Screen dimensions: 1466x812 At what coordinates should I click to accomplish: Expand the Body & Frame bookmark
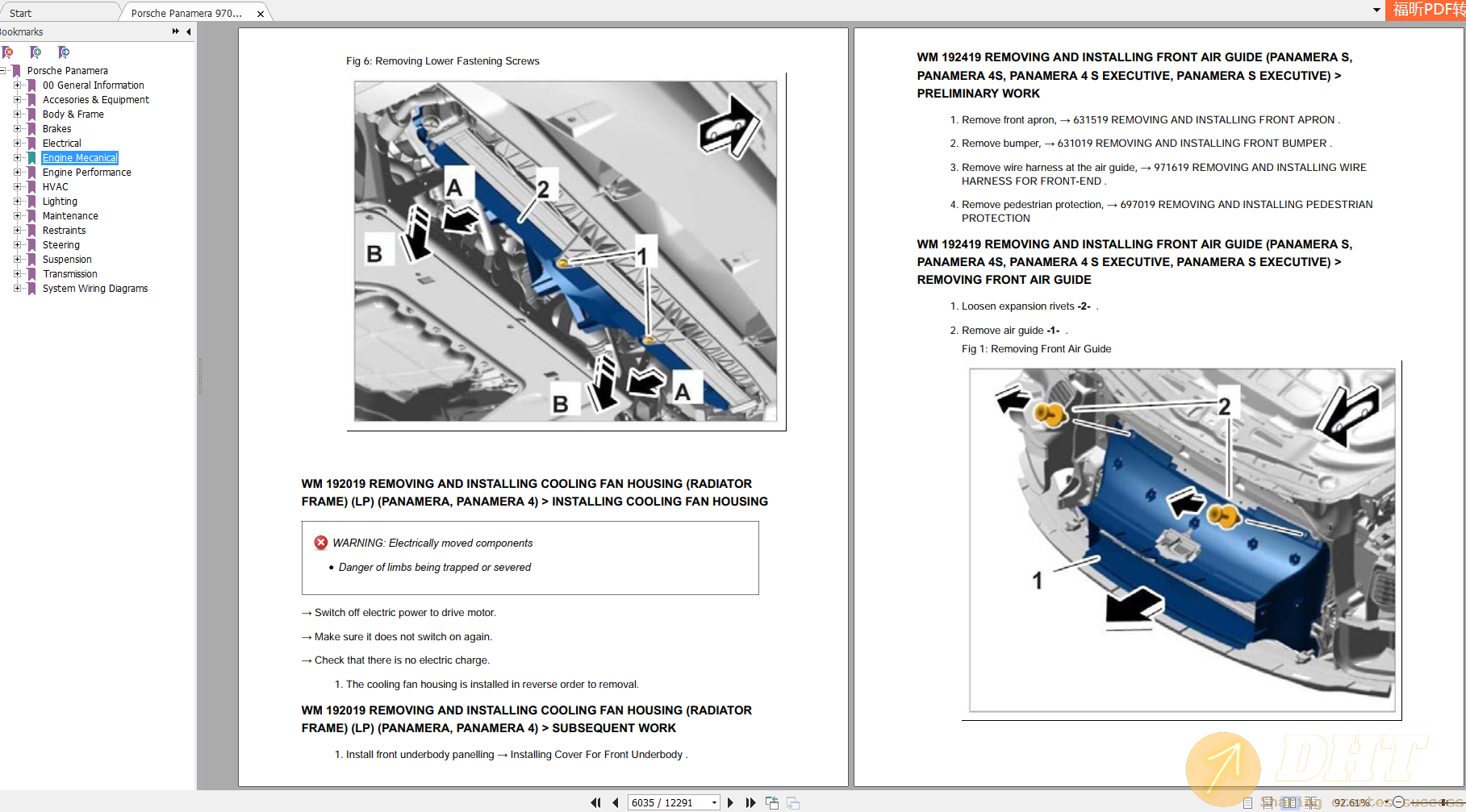coord(17,115)
